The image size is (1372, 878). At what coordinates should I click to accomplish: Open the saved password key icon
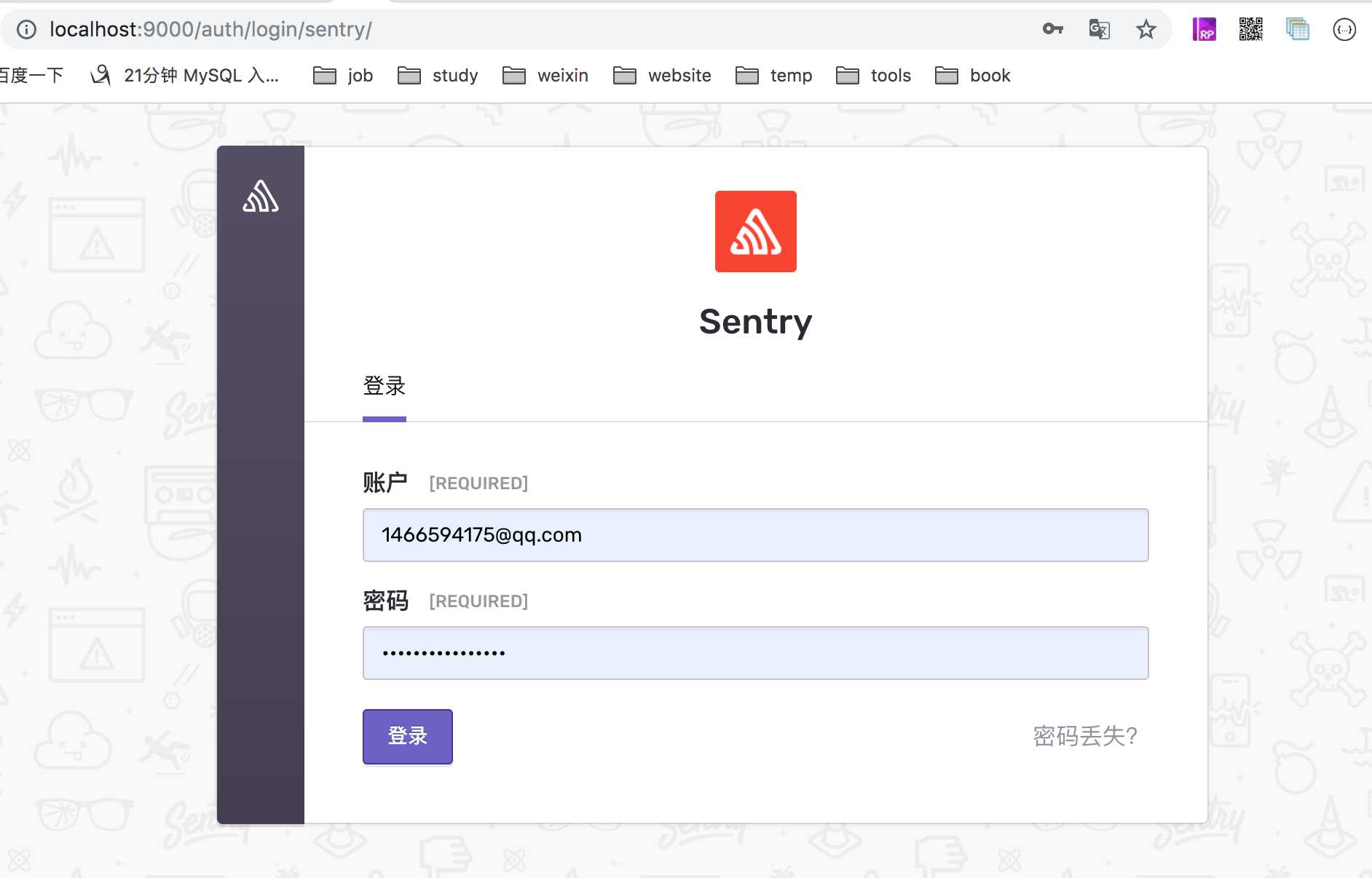(x=1052, y=29)
